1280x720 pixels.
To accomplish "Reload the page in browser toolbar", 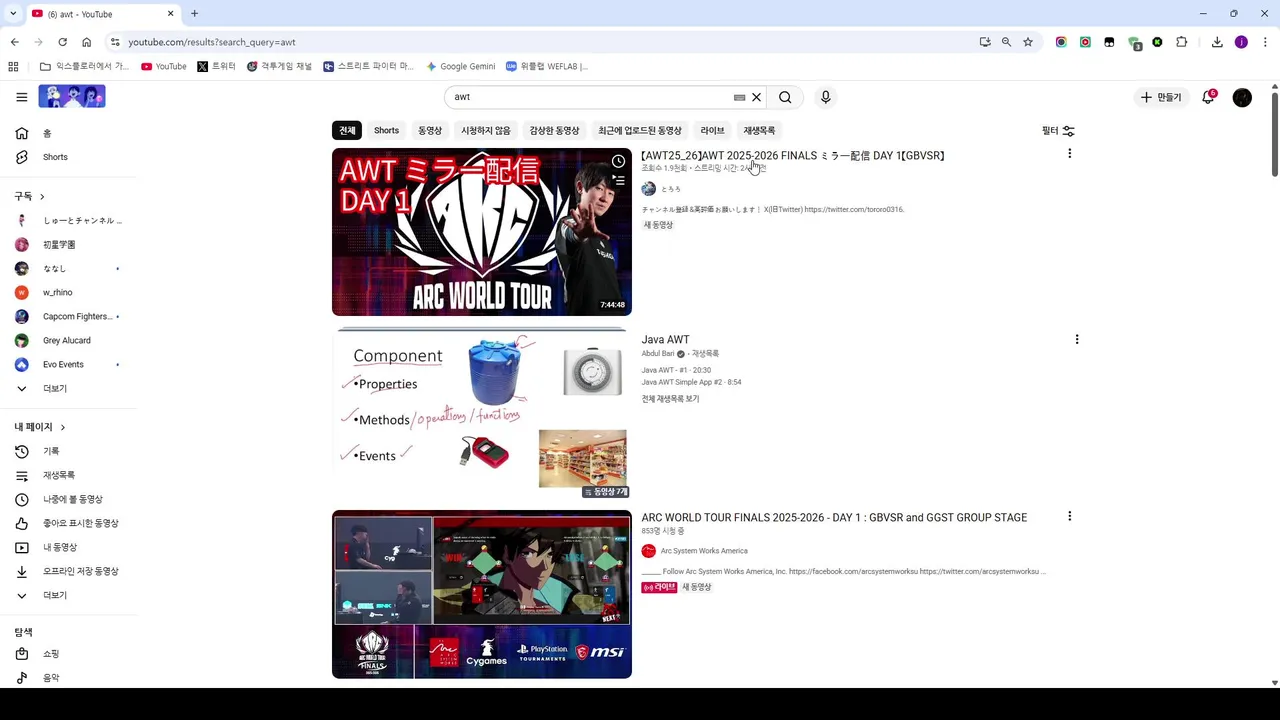I will click(x=62, y=42).
